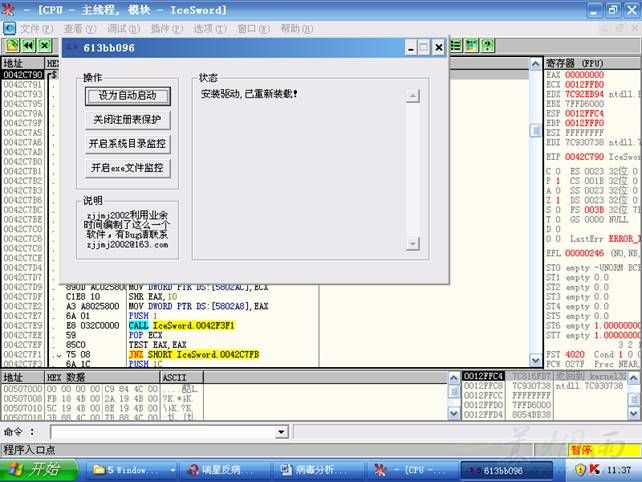Click the 关闭注册表保护 button
The height and width of the screenshot is (482, 642).
pos(128,120)
